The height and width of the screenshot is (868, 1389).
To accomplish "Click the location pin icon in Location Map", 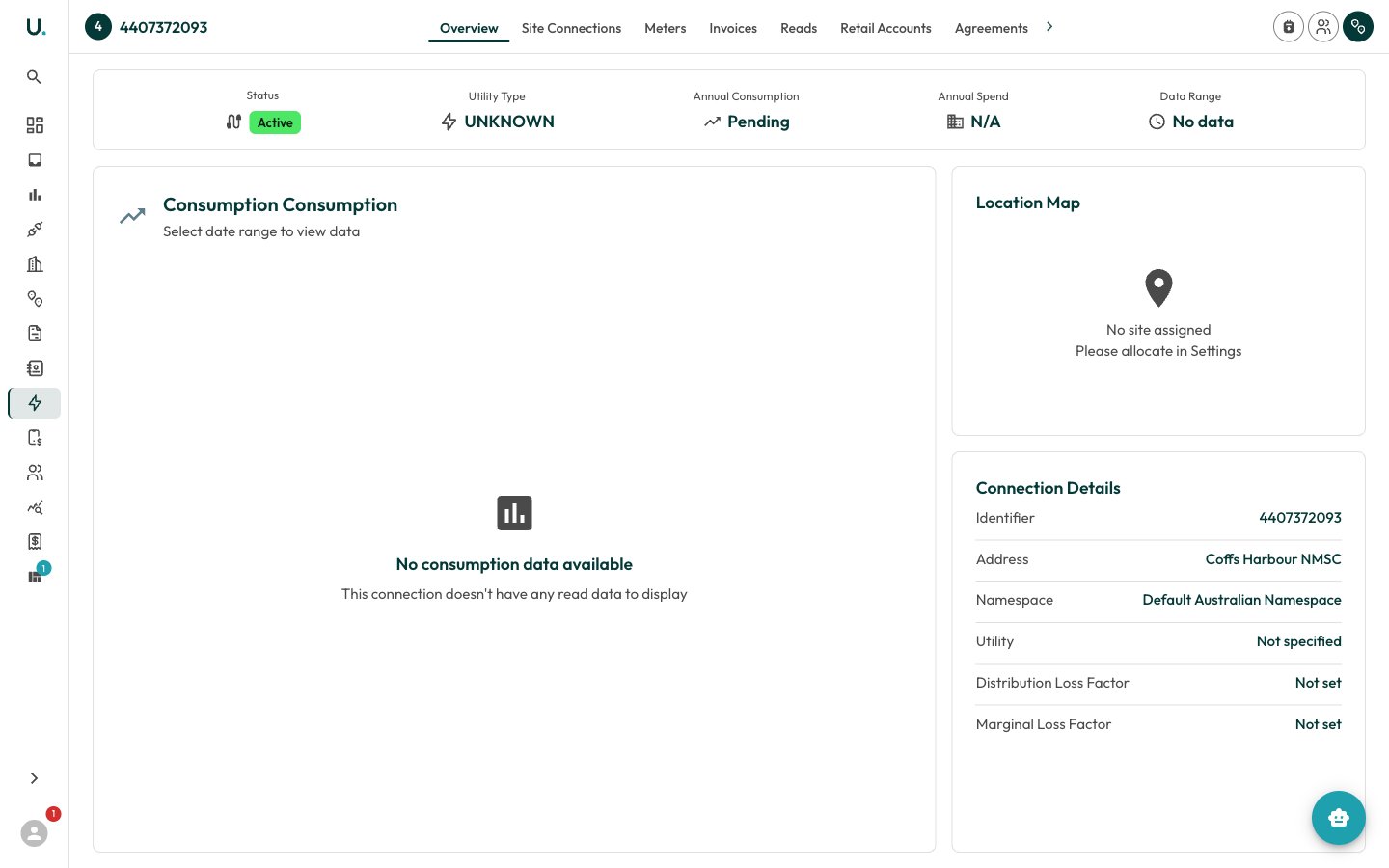I will [x=1158, y=287].
